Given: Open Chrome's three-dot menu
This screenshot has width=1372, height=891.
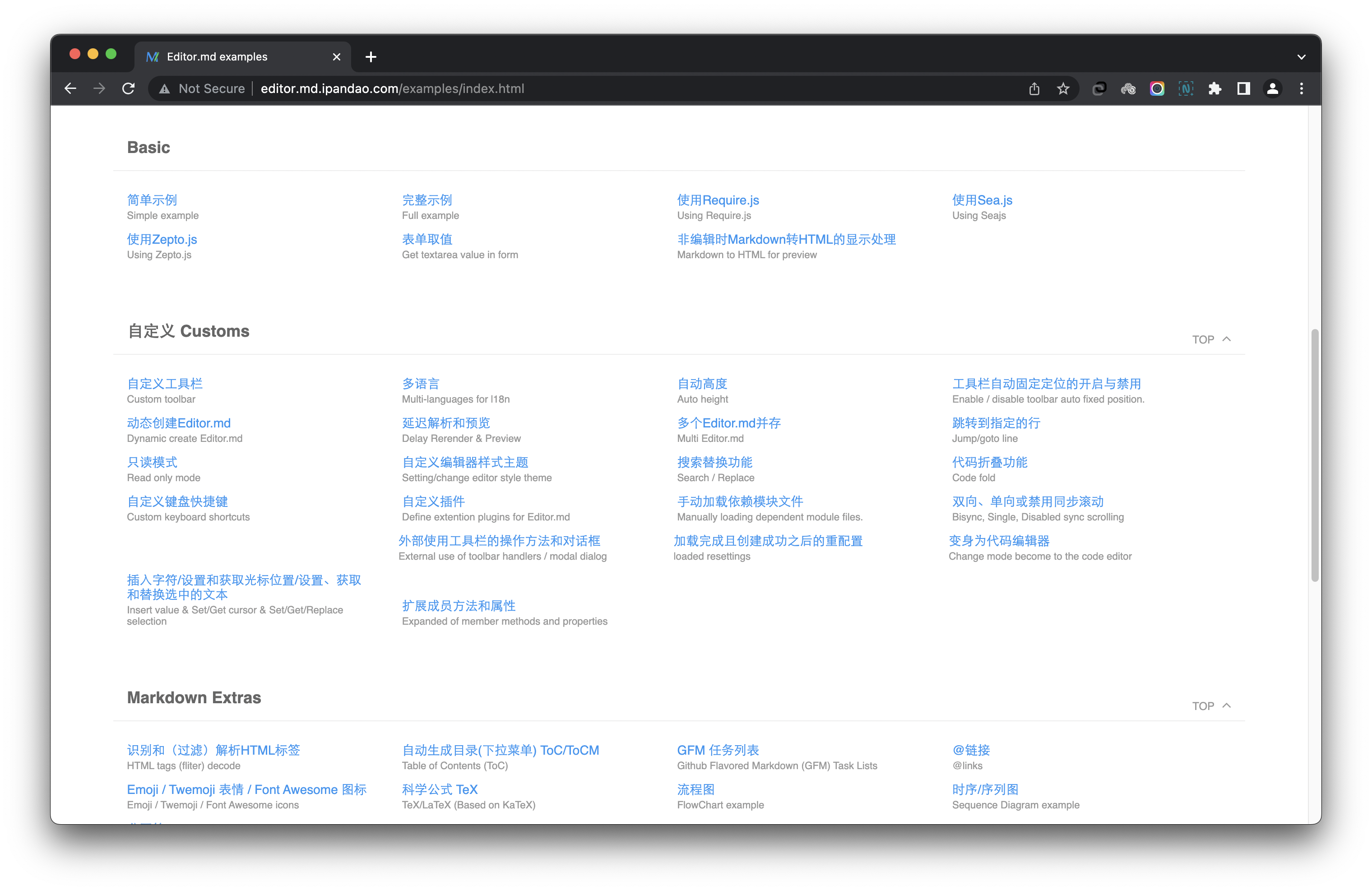Looking at the screenshot, I should (x=1301, y=88).
